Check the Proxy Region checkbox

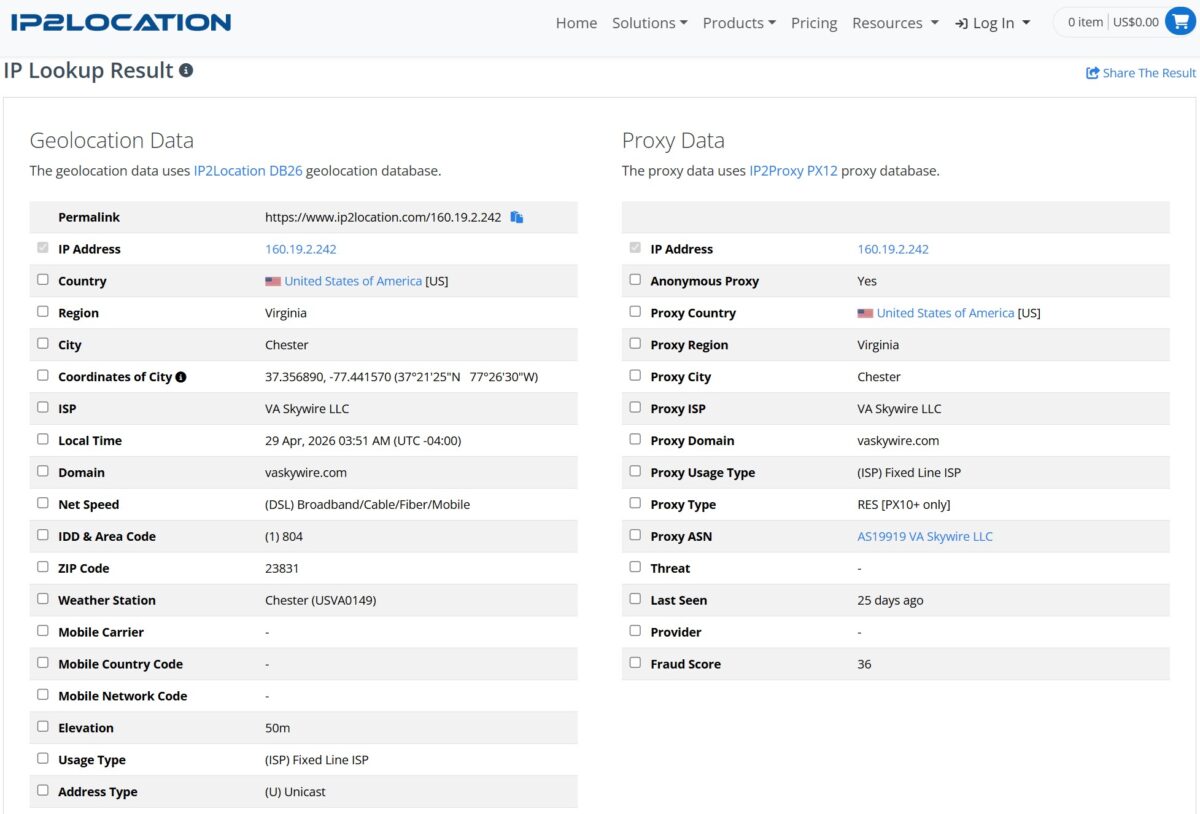[635, 344]
